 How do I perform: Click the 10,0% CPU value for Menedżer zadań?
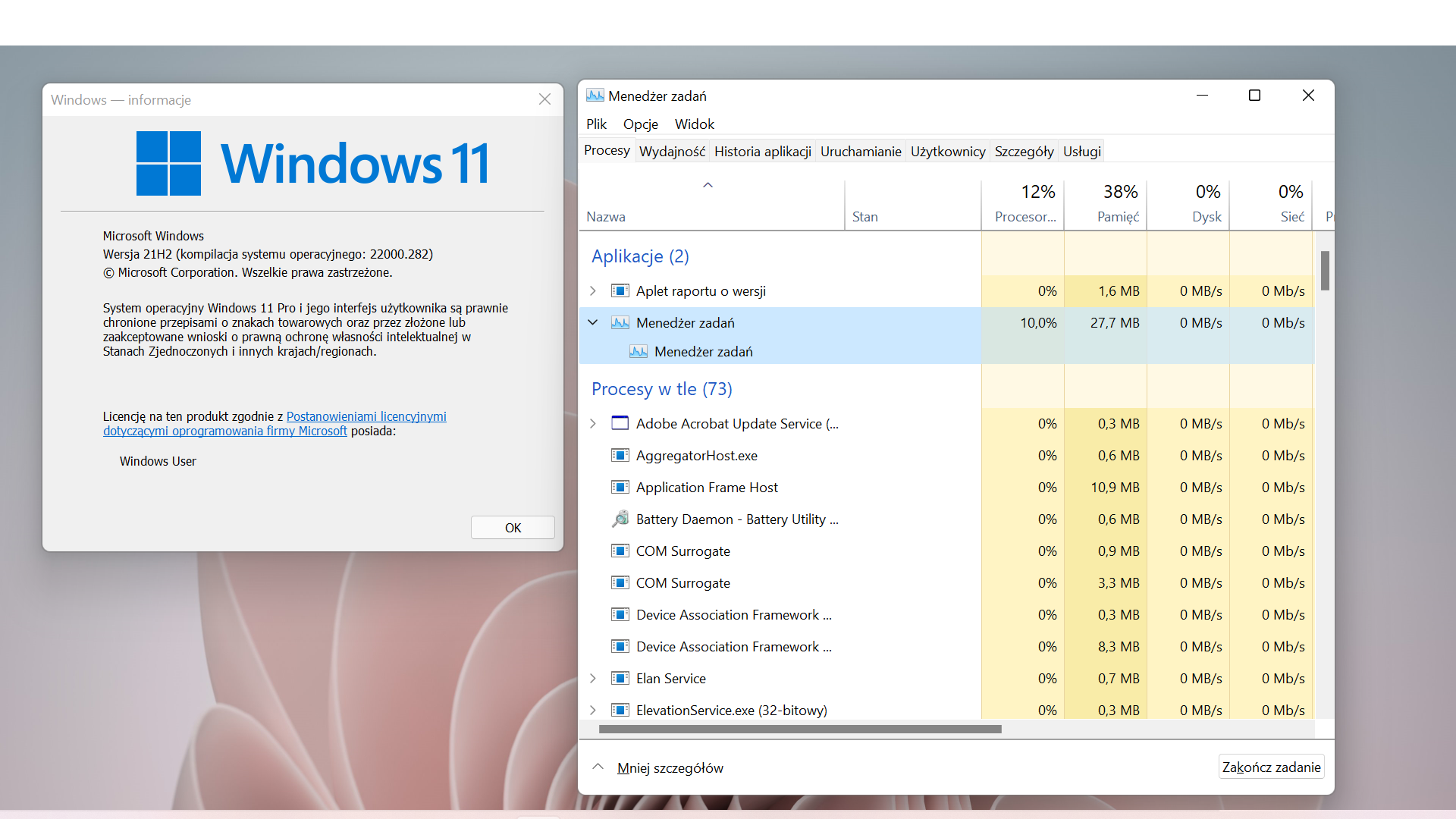tap(1038, 323)
